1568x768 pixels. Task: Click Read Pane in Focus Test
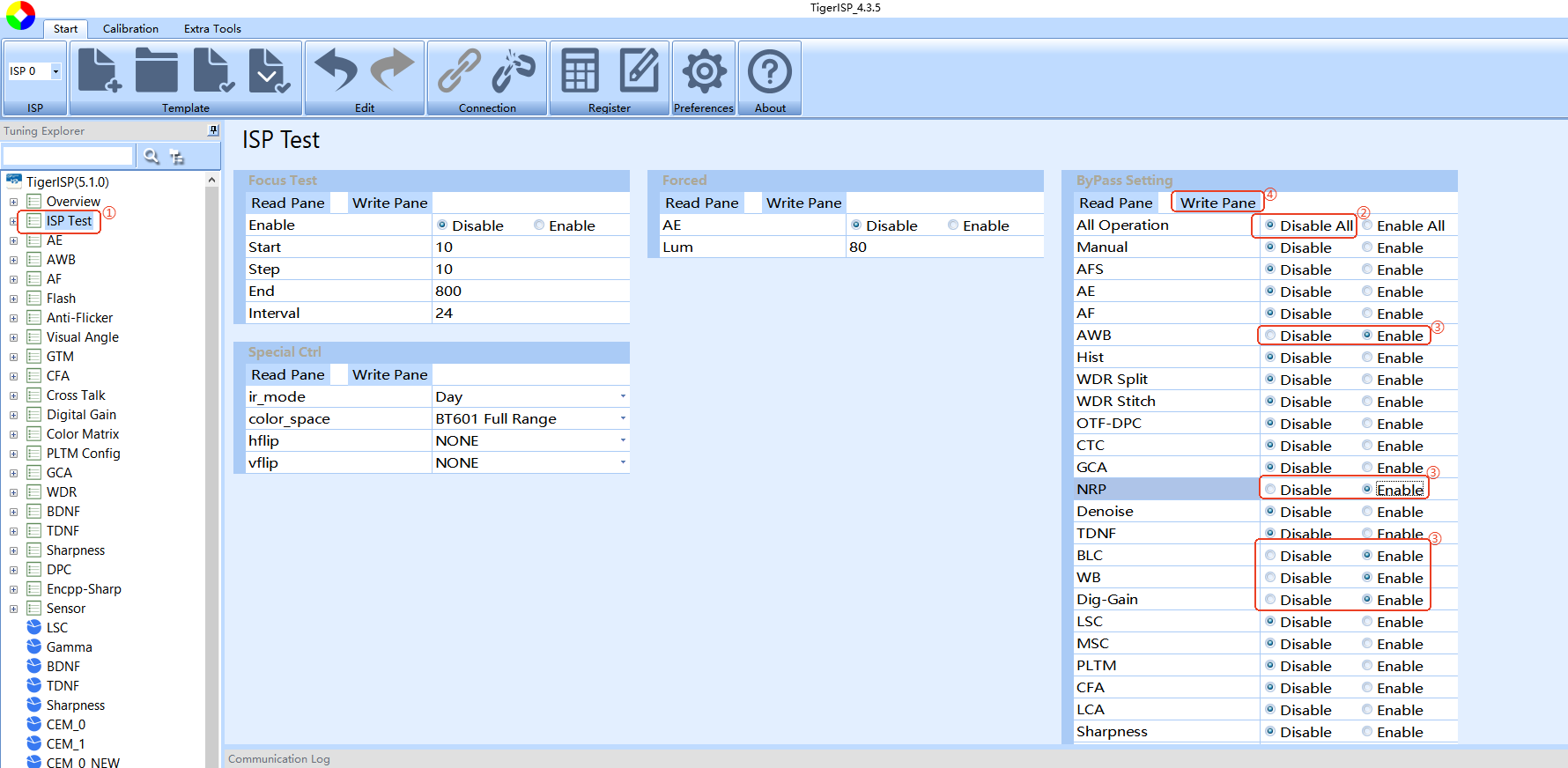click(287, 203)
